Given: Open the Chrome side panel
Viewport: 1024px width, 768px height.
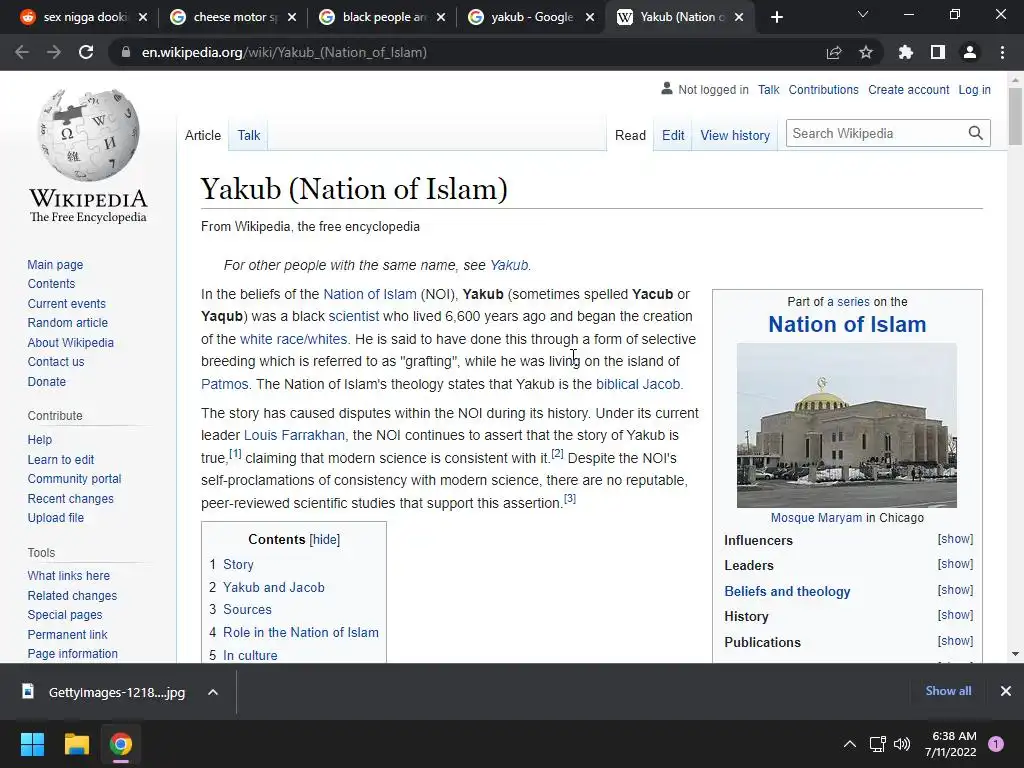Looking at the screenshot, I should 938,52.
